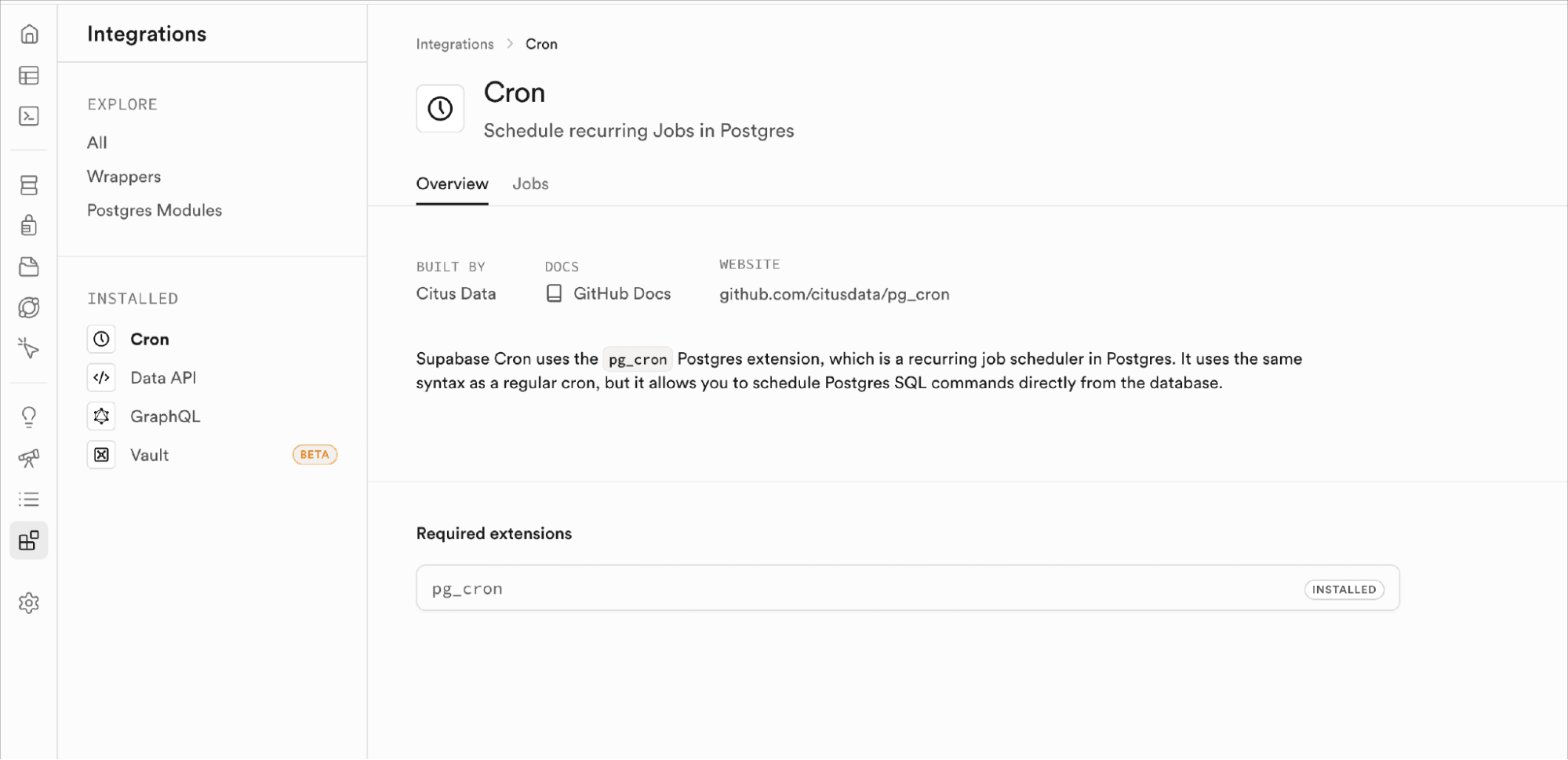Return to the project Home icon
The width and height of the screenshot is (1568, 760).
(29, 35)
